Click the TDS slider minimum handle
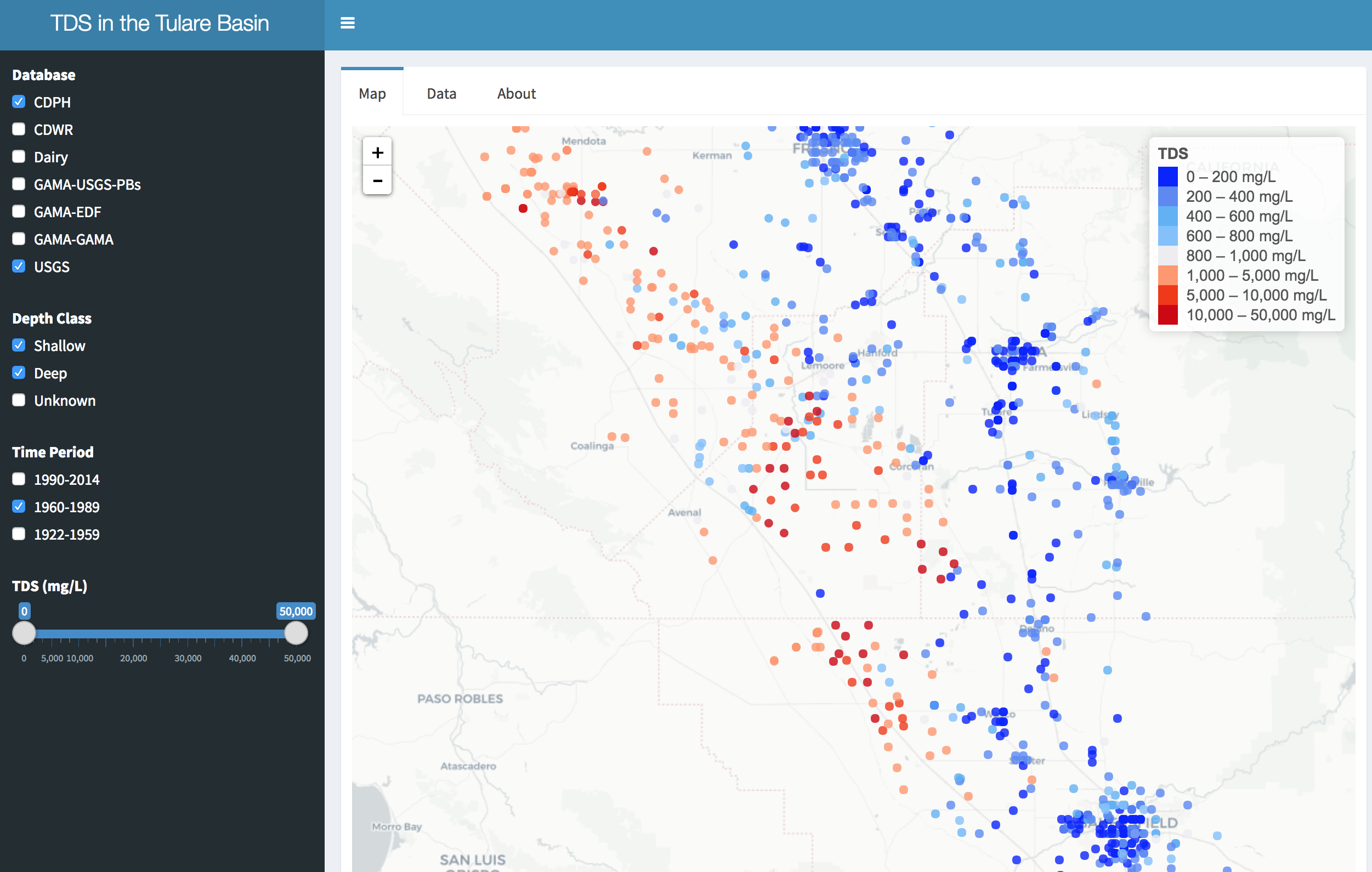 point(24,633)
